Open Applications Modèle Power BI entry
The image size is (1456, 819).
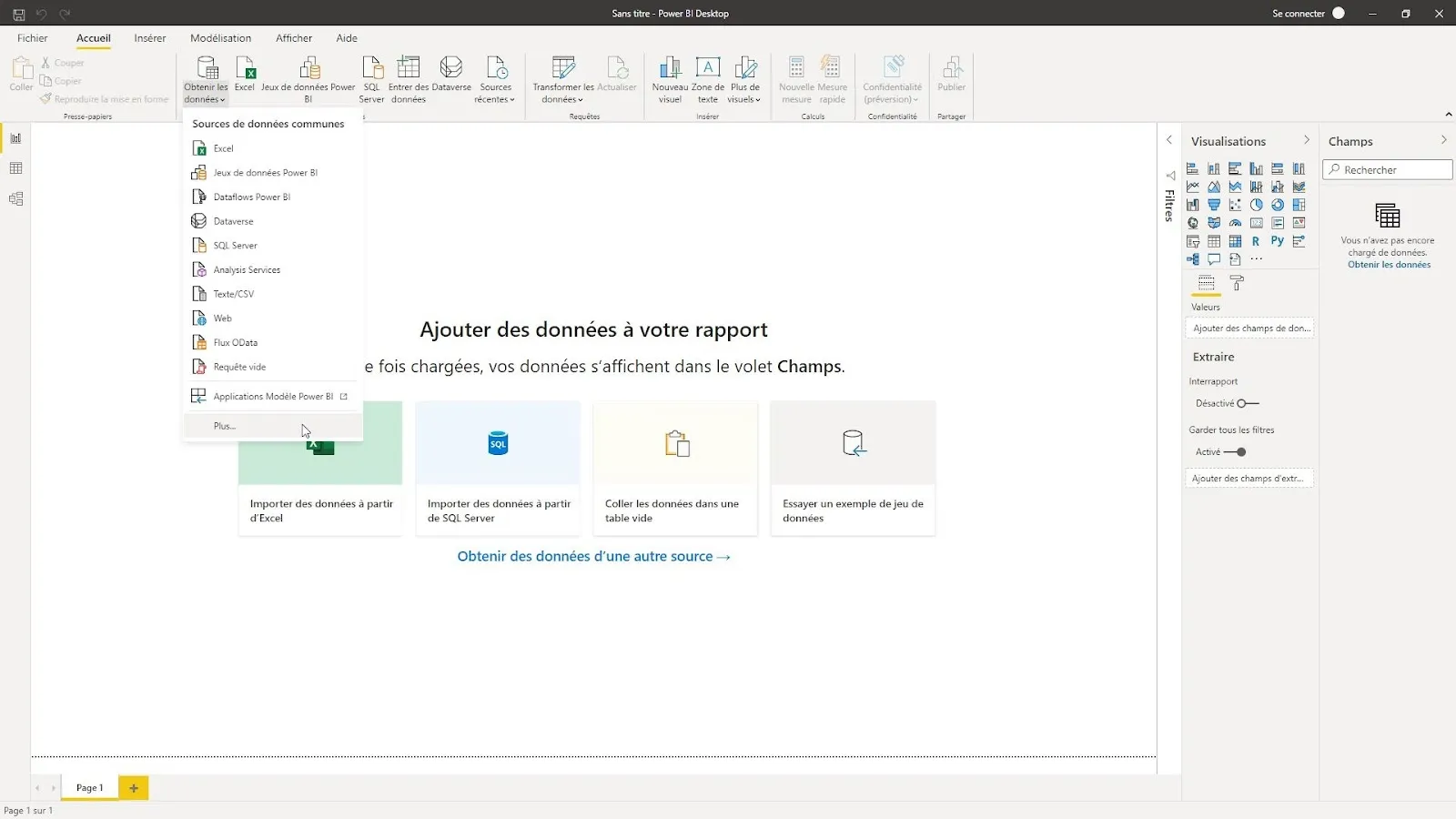[x=273, y=397]
